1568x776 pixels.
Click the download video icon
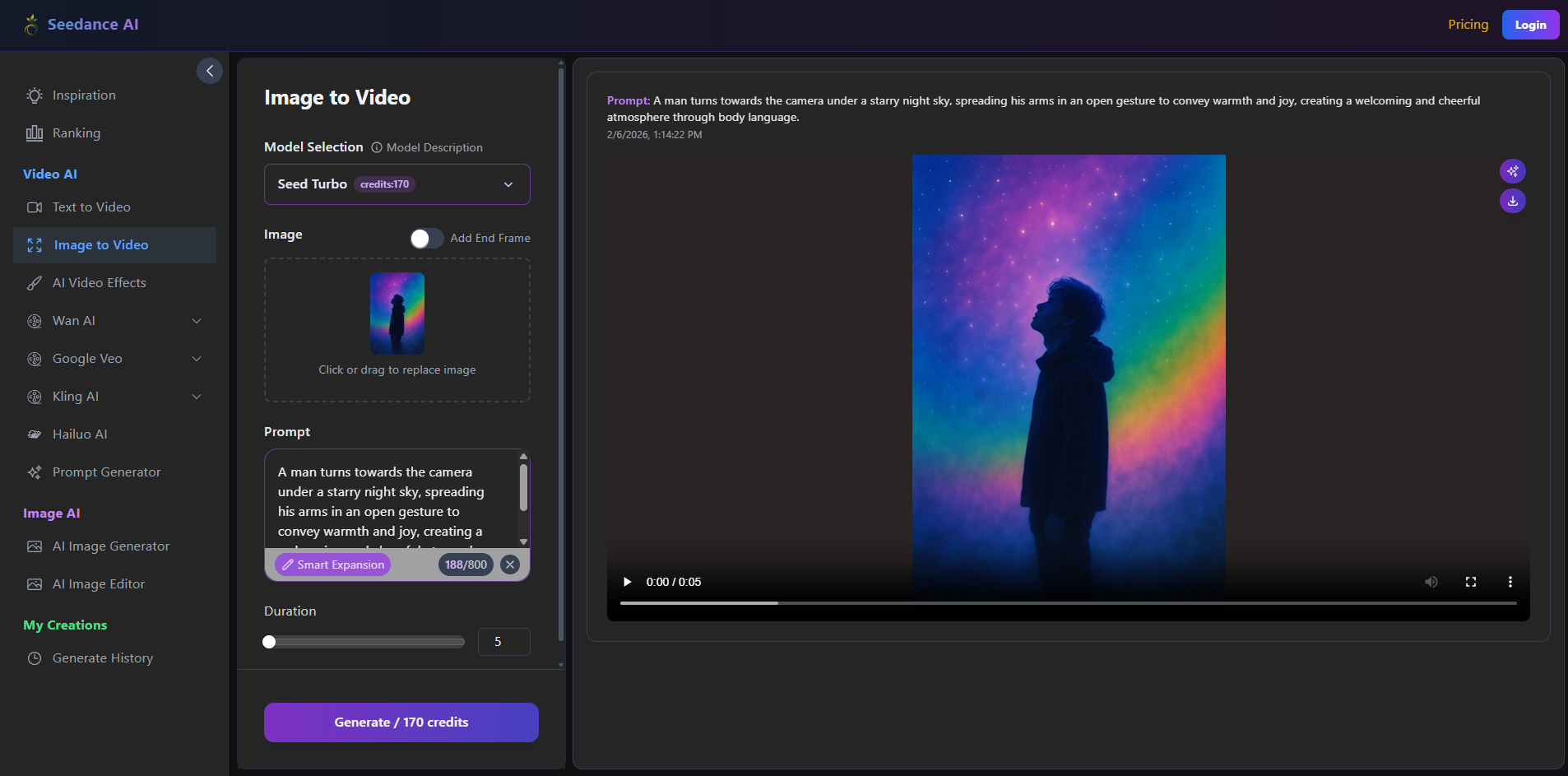click(x=1512, y=201)
